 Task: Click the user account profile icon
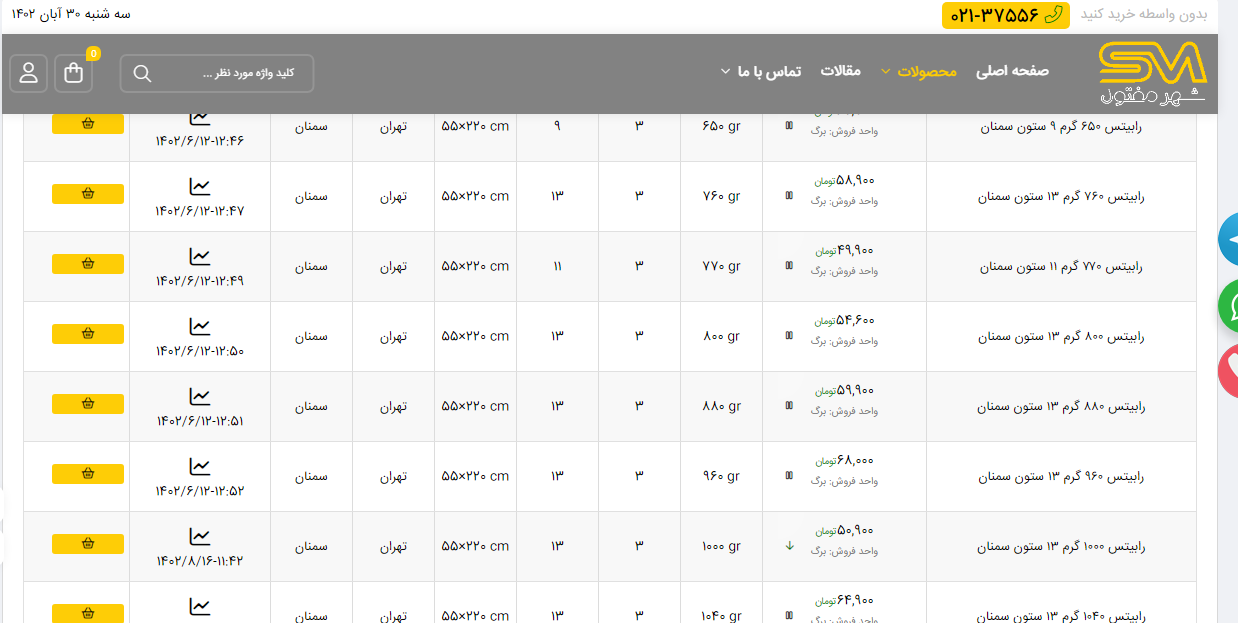(x=28, y=73)
